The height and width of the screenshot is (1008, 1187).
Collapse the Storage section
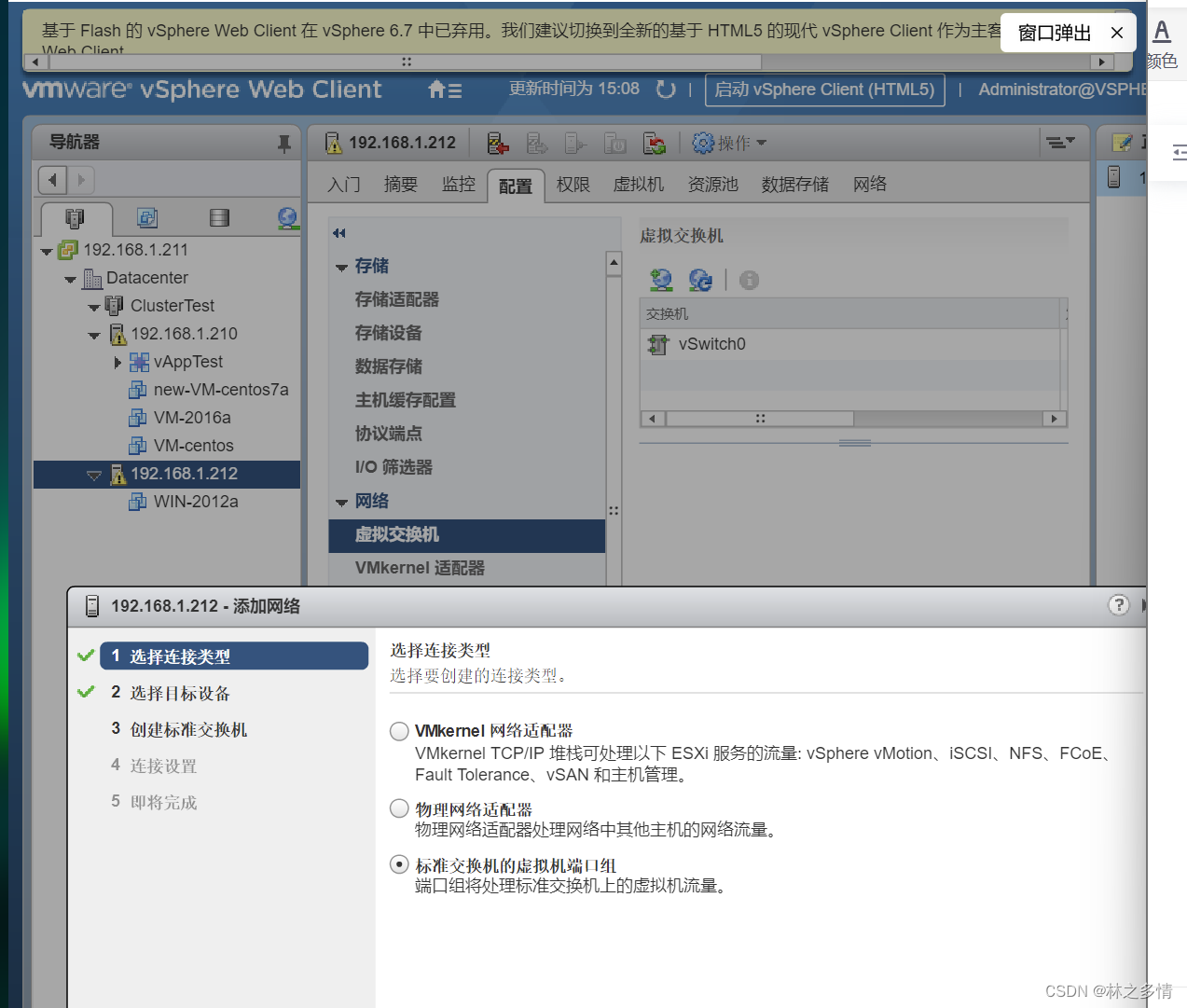pos(341,268)
